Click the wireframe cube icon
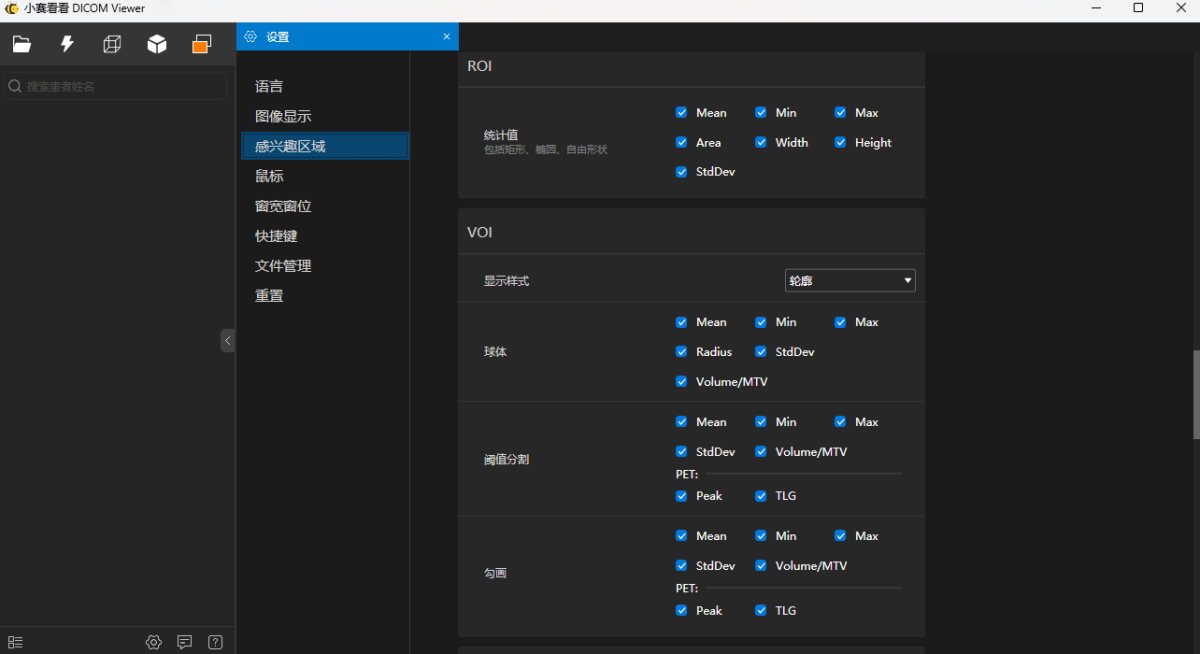Image resolution: width=1200 pixels, height=654 pixels. pyautogui.click(x=112, y=44)
